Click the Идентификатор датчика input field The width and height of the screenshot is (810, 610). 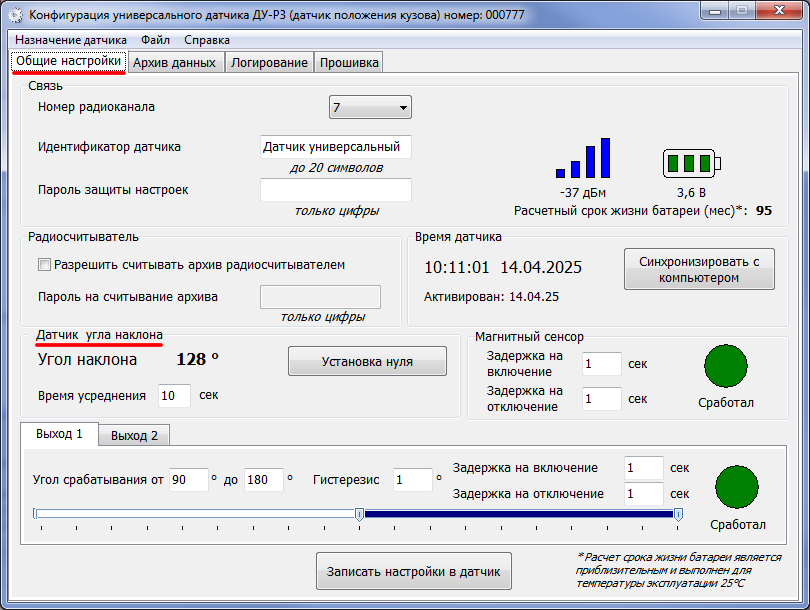click(336, 147)
